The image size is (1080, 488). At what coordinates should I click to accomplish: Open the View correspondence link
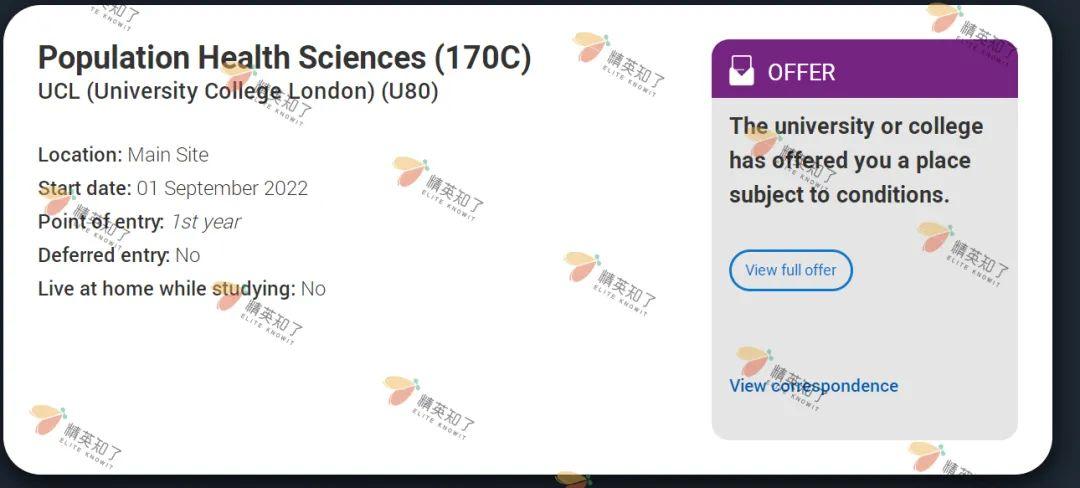click(813, 386)
